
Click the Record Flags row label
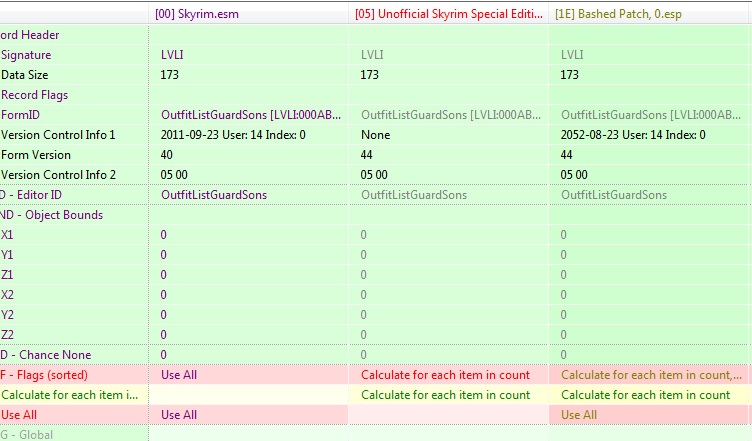pyautogui.click(x=35, y=95)
